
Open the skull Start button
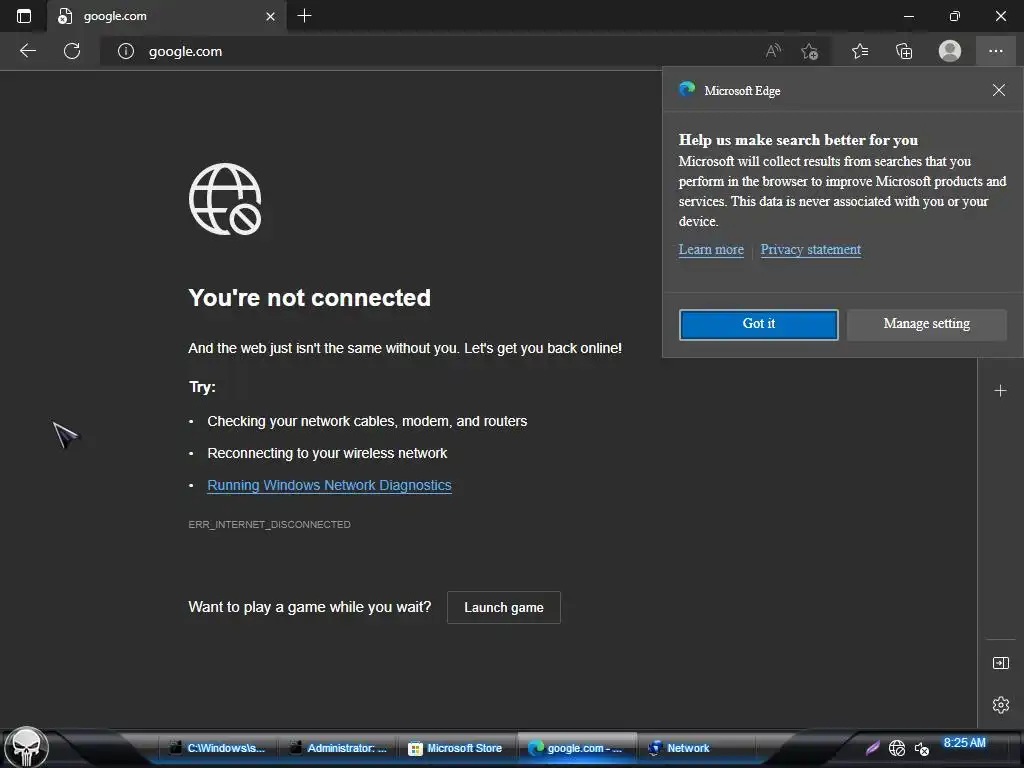pos(26,747)
